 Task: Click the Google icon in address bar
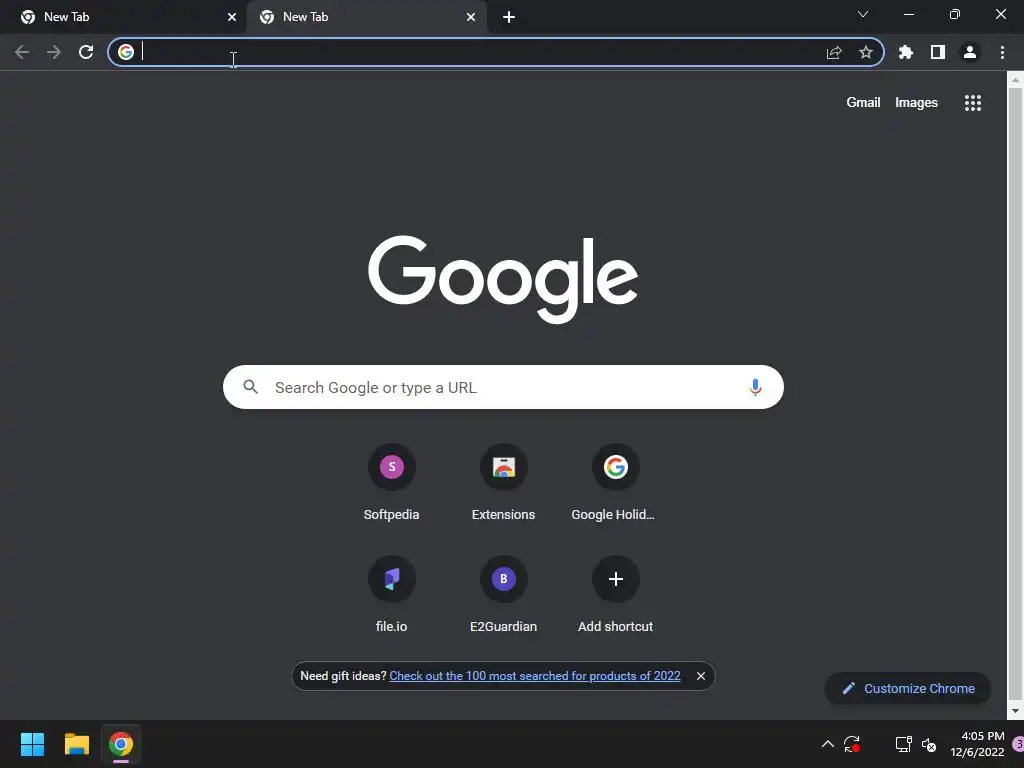pyautogui.click(x=126, y=52)
